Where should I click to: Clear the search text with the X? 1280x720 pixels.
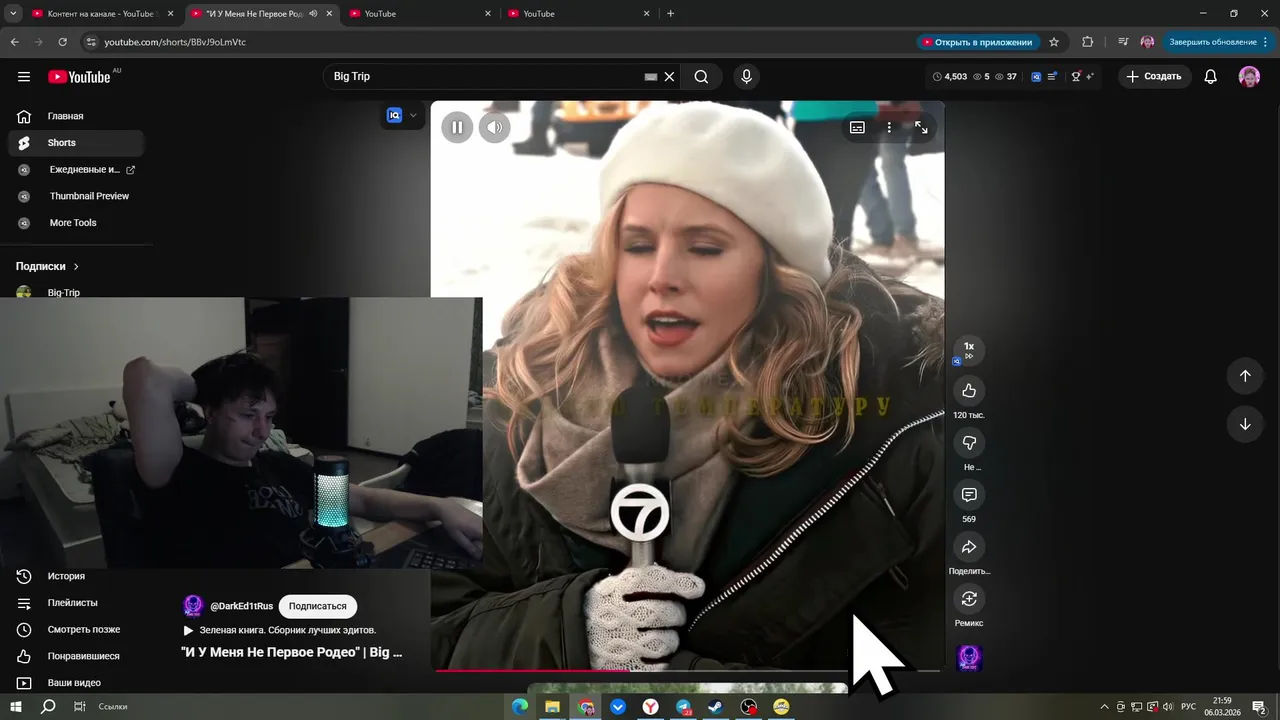tap(669, 76)
